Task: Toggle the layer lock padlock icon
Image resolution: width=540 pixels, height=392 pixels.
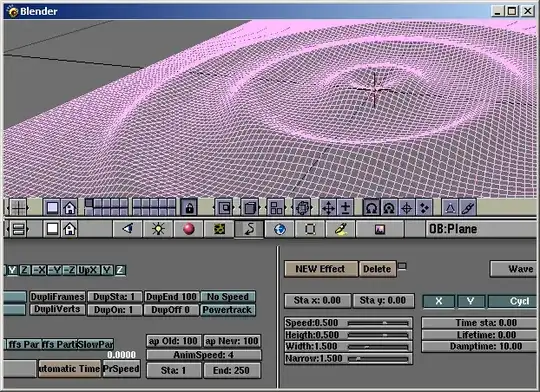Action: 189,208
